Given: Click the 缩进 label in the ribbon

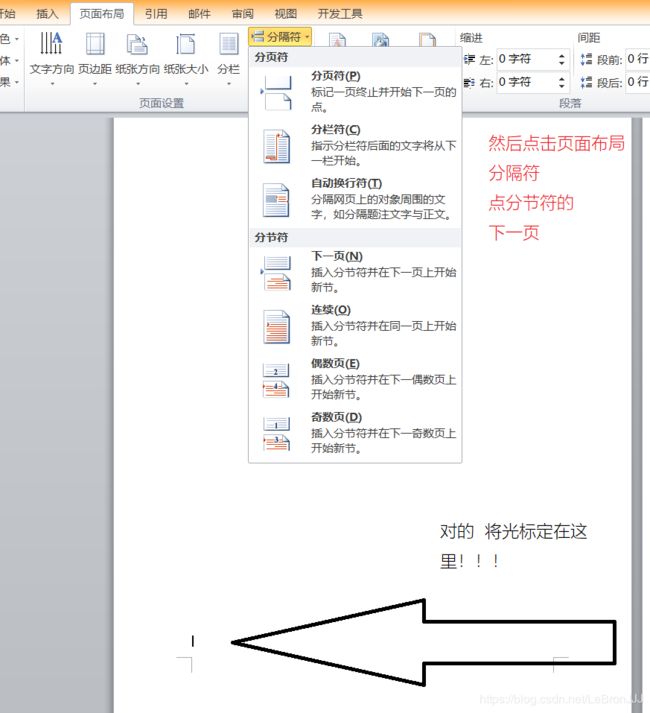Looking at the screenshot, I should pos(471,38).
